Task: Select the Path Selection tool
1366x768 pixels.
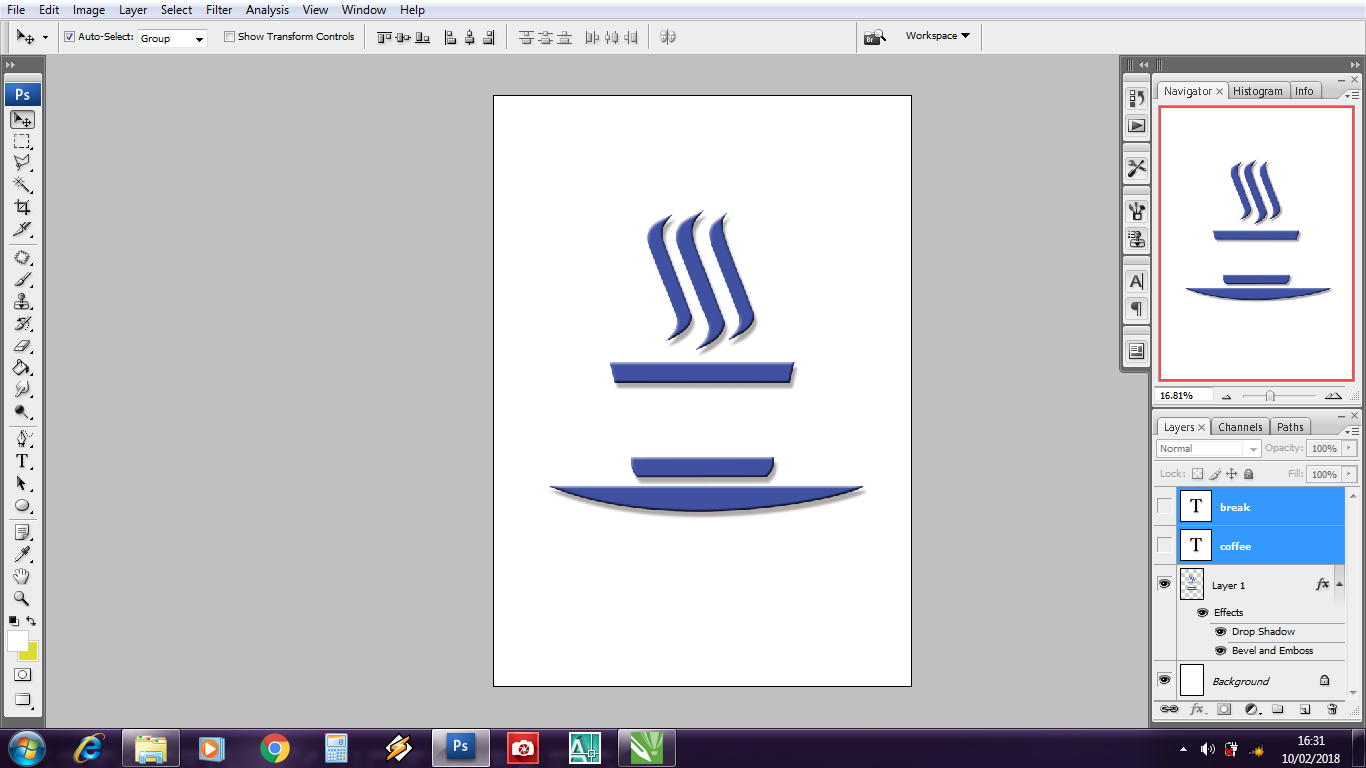Action: (22, 483)
